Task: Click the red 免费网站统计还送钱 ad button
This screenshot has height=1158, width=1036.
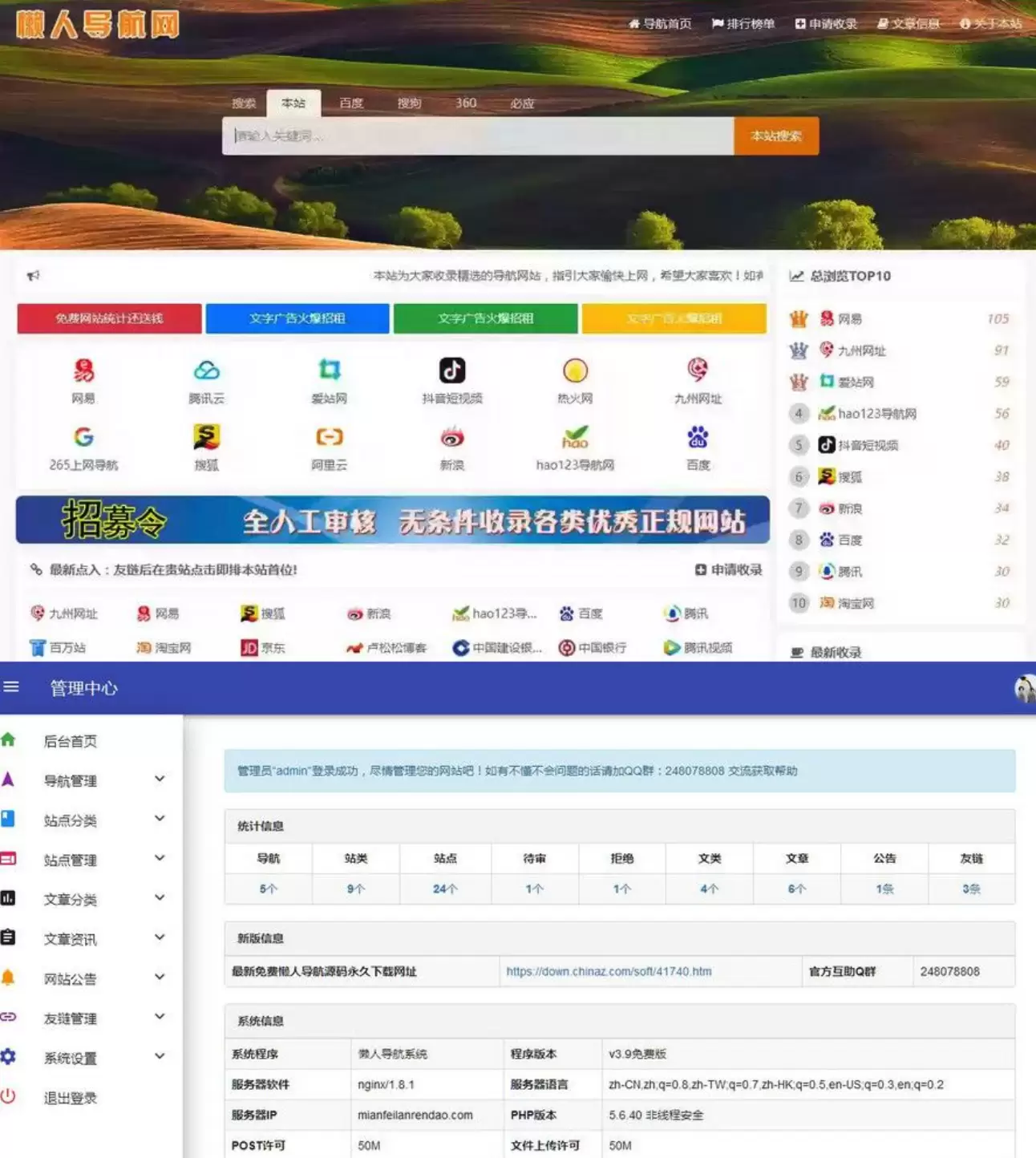Action: point(109,318)
